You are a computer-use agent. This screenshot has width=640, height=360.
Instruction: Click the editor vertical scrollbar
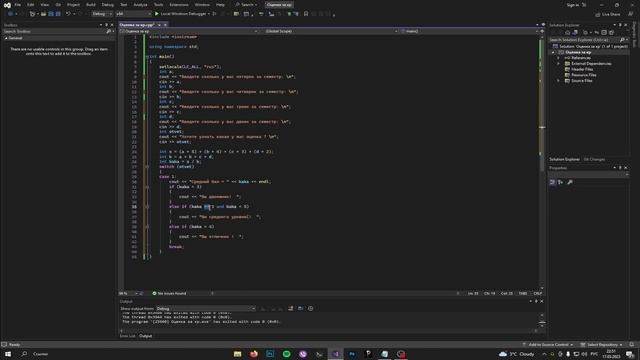[542, 162]
